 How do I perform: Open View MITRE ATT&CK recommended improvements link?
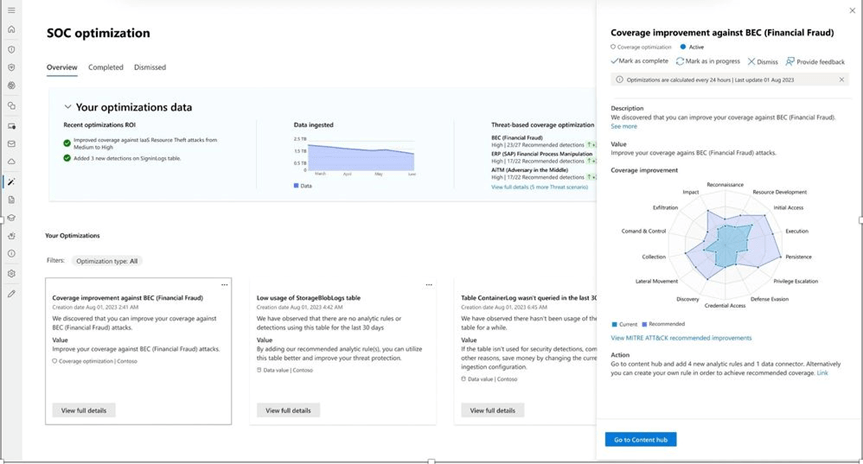680,338
